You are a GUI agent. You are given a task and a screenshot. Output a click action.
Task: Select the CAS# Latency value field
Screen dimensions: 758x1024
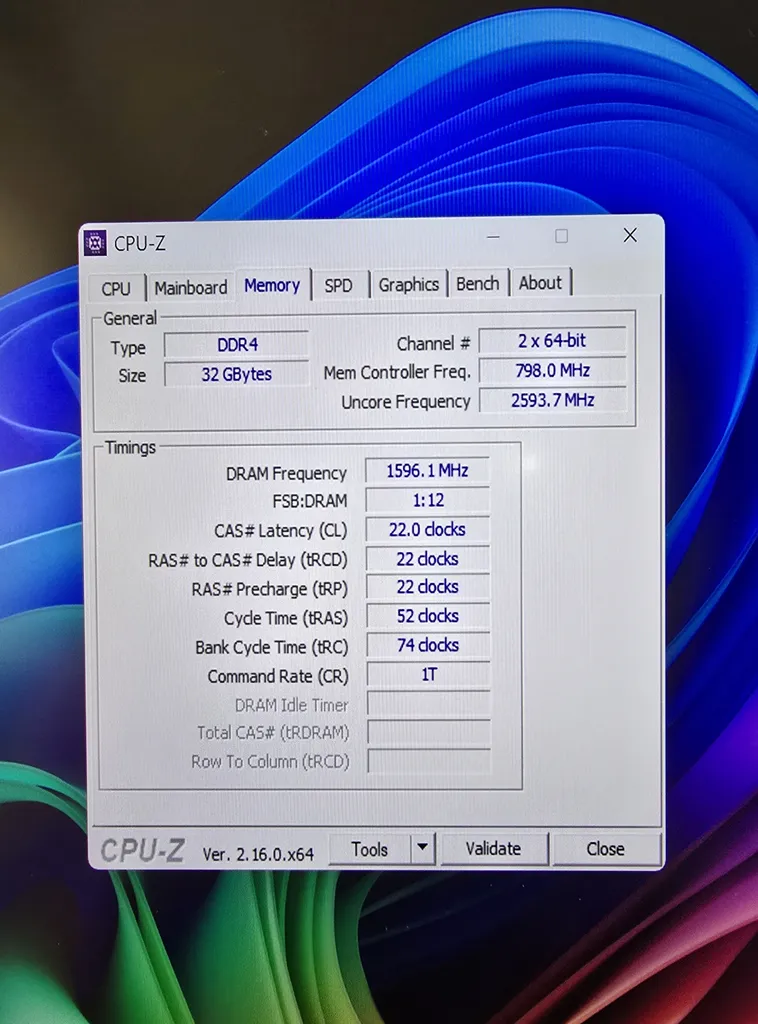427,530
